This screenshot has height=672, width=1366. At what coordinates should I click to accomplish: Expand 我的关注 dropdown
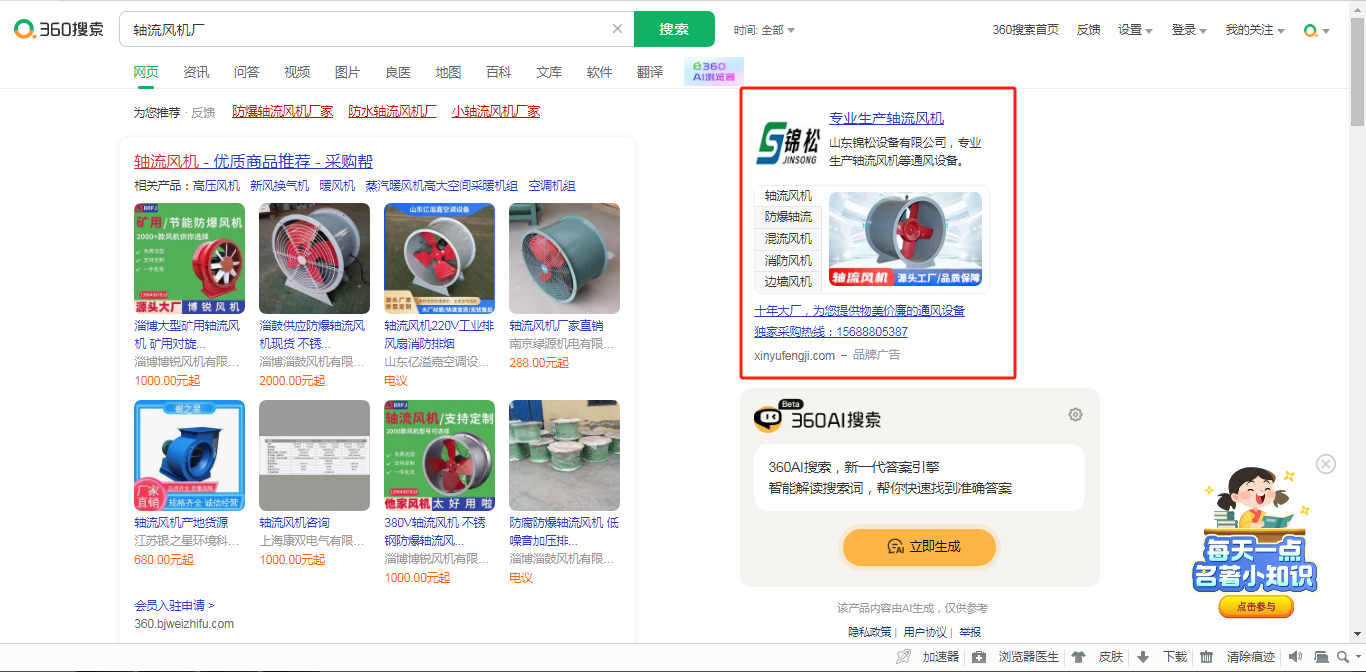tap(1255, 30)
